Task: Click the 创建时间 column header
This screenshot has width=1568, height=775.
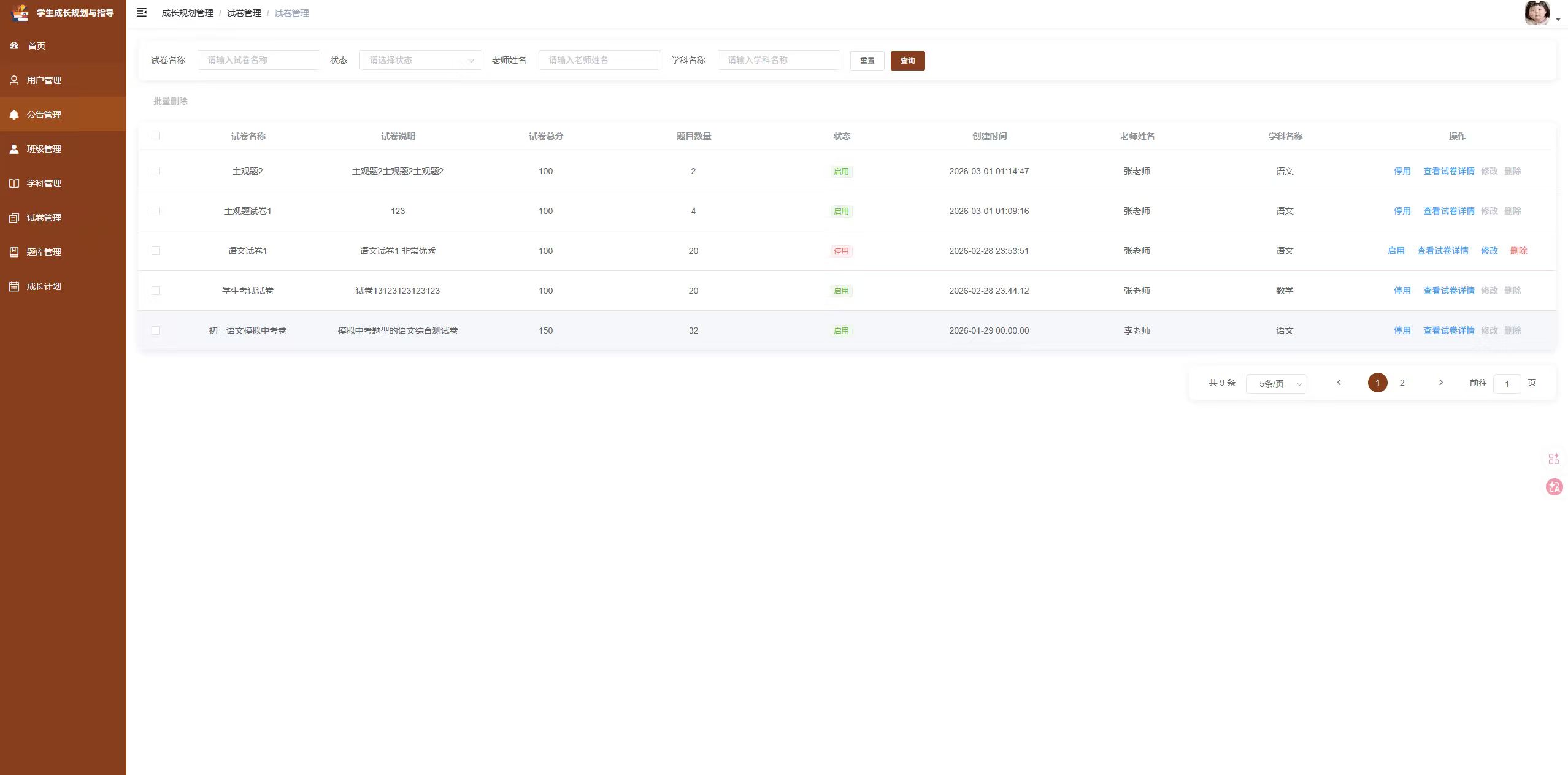Action: 989,136
